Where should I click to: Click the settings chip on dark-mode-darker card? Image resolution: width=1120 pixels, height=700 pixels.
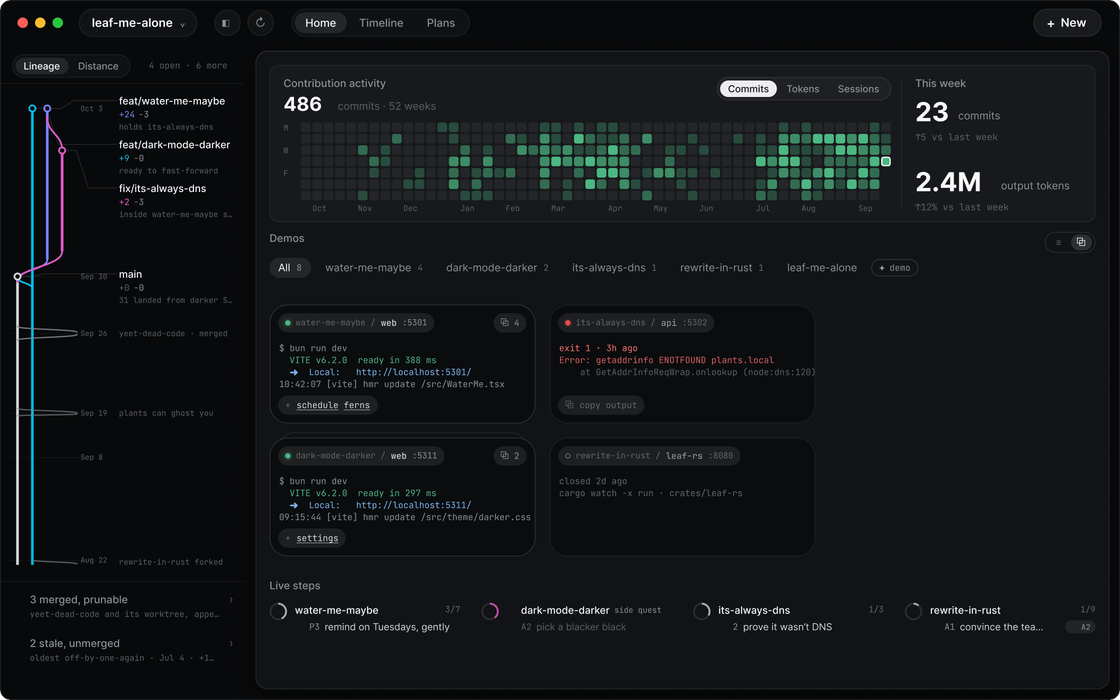click(311, 538)
